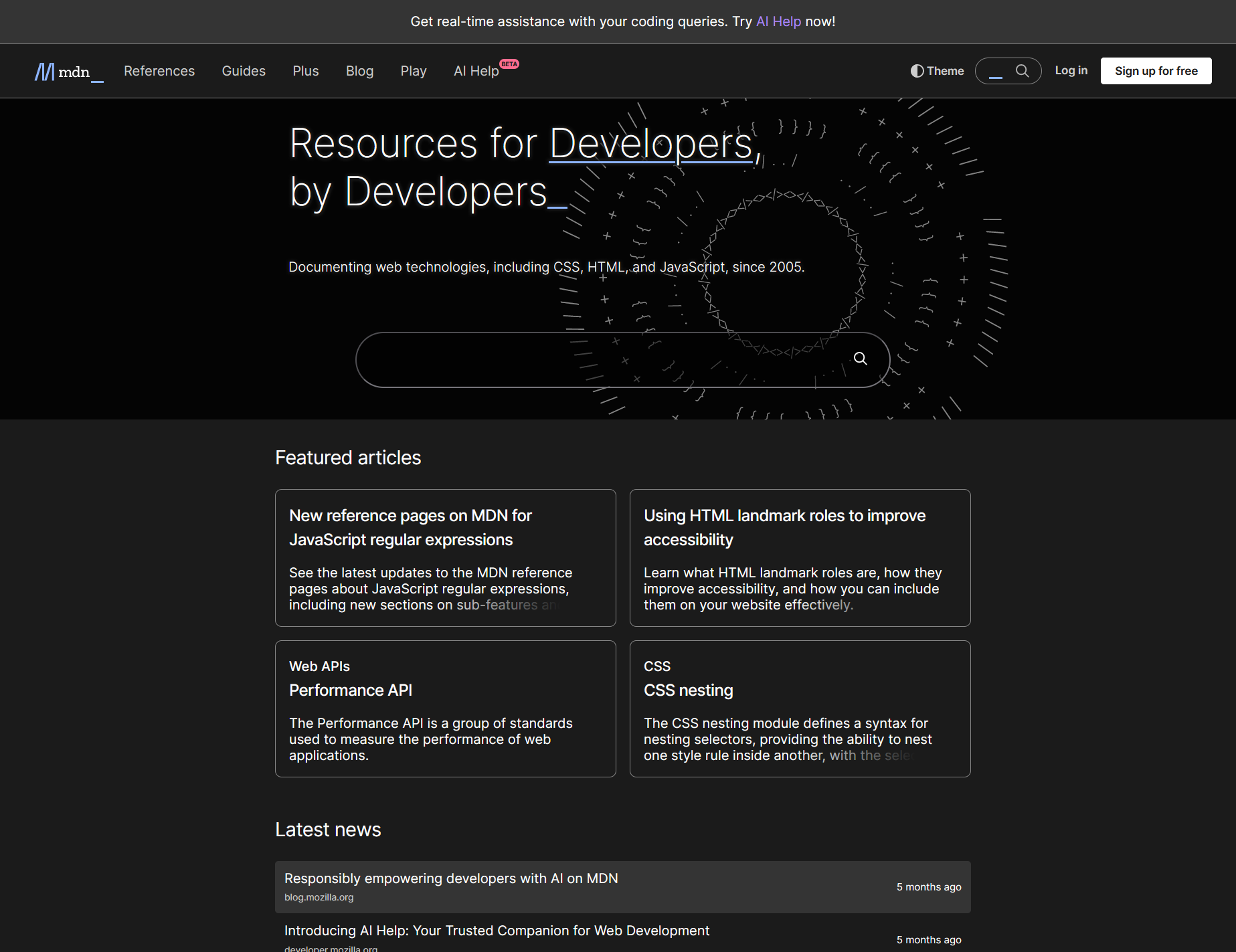Open the Theme switcher
1236x952 pixels.
pos(937,71)
